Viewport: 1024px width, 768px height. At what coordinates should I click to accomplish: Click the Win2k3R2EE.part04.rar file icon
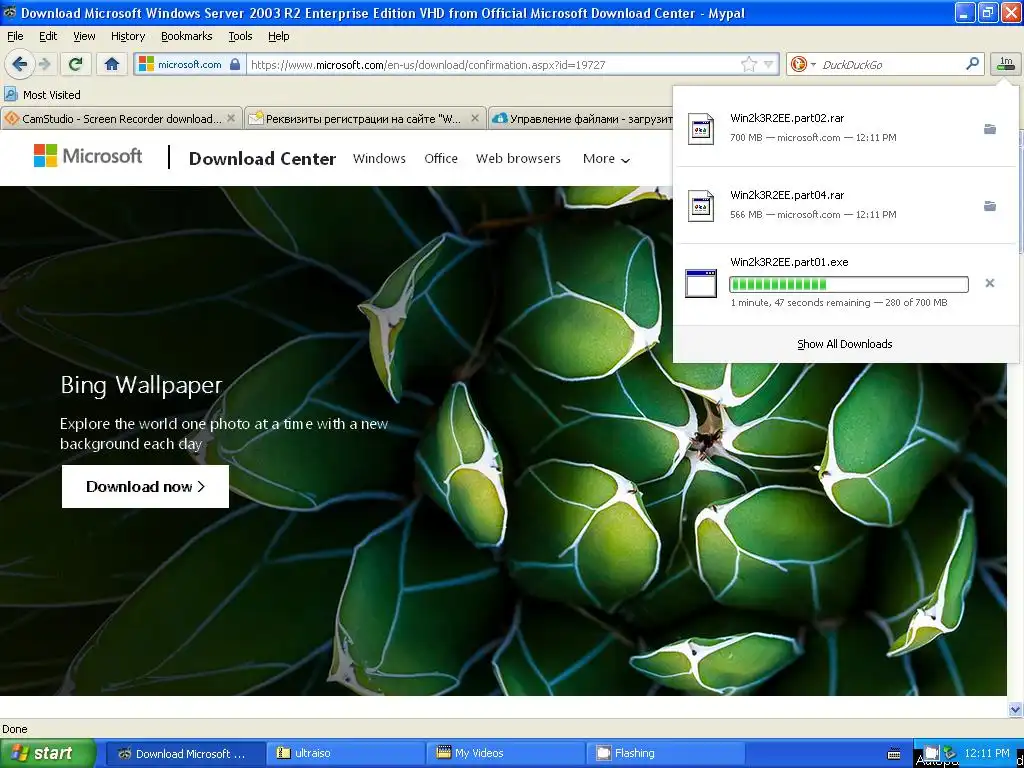pyautogui.click(x=701, y=206)
